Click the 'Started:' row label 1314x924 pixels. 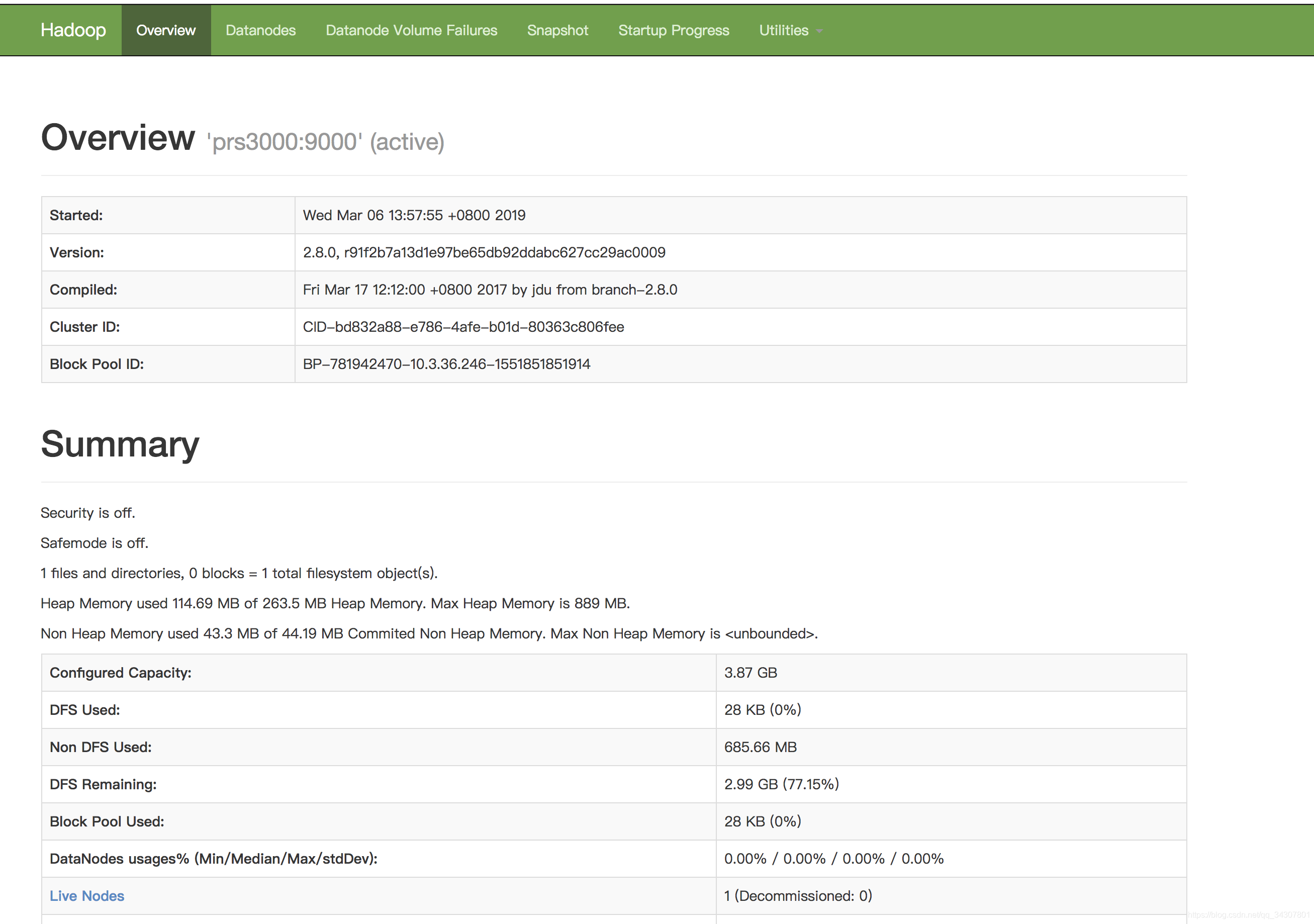point(76,215)
